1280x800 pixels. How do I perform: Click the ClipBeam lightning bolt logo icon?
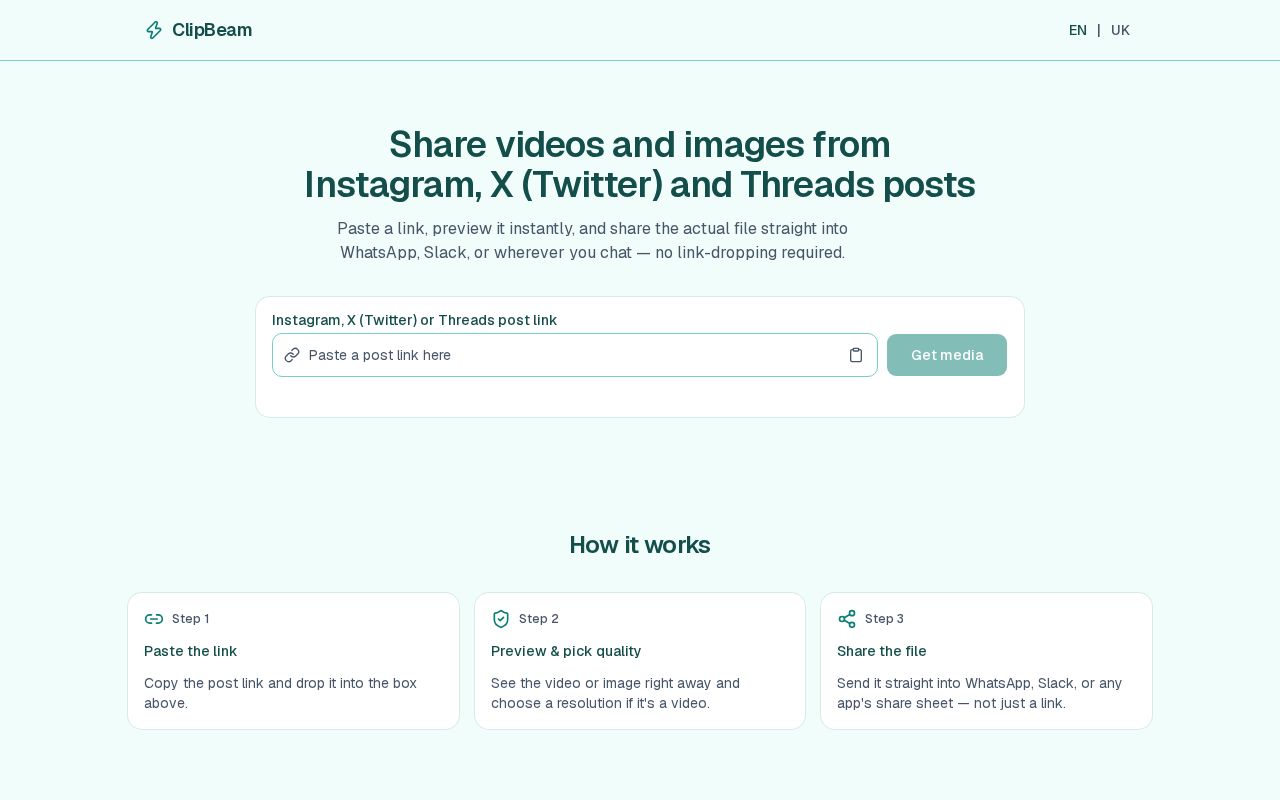(154, 30)
